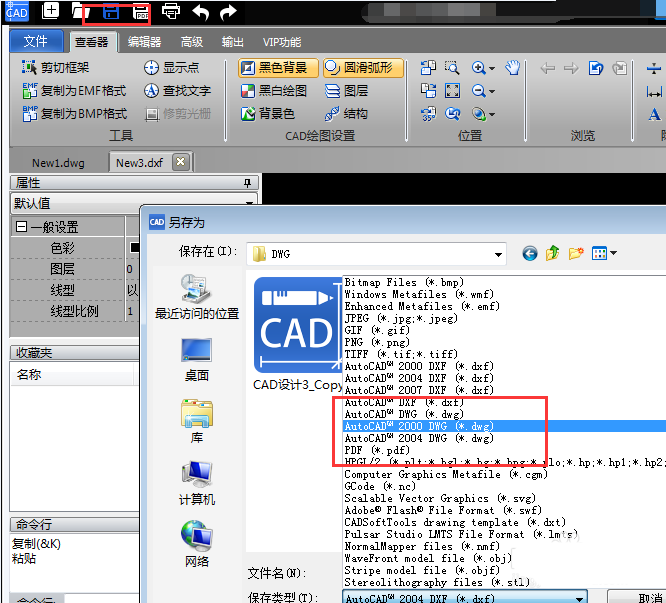Switch to the 输出 tab
666x603 pixels.
233,42
